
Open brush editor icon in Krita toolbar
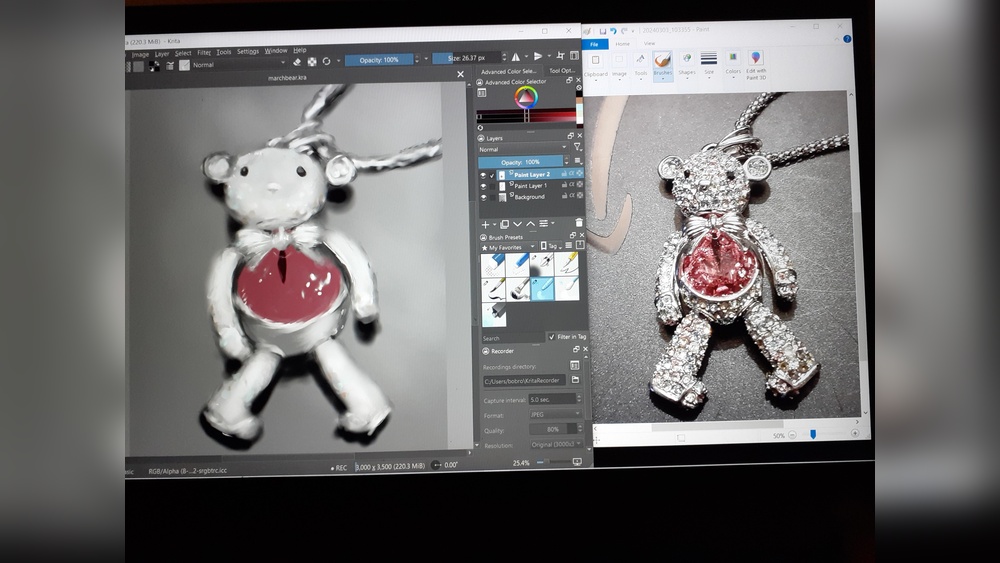(170, 66)
